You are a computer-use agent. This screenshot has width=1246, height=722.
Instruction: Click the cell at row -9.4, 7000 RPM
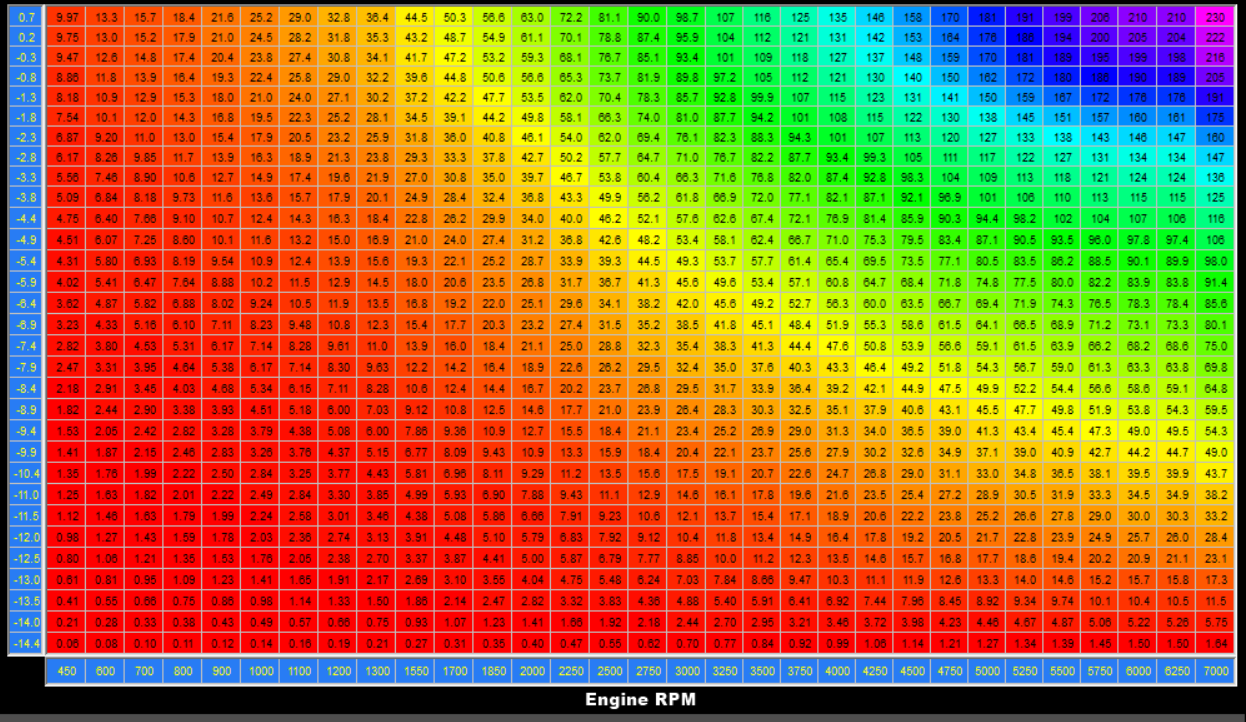[x=1216, y=430]
